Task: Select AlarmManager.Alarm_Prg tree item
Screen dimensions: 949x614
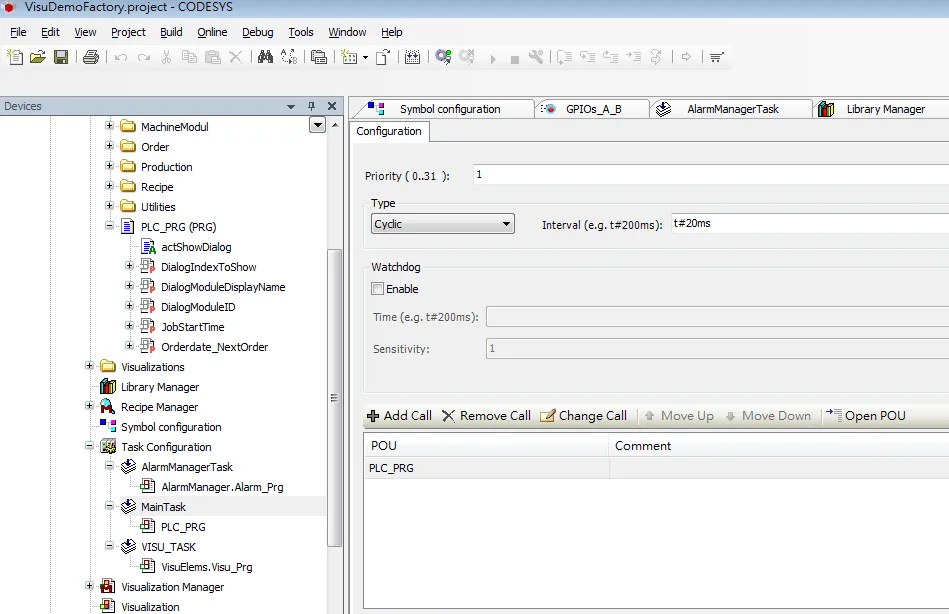Action: [222, 487]
